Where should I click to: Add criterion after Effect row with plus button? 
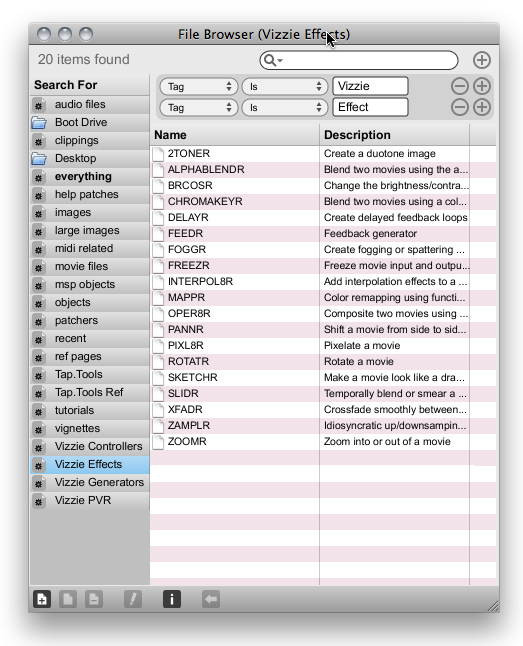pyautogui.click(x=481, y=108)
